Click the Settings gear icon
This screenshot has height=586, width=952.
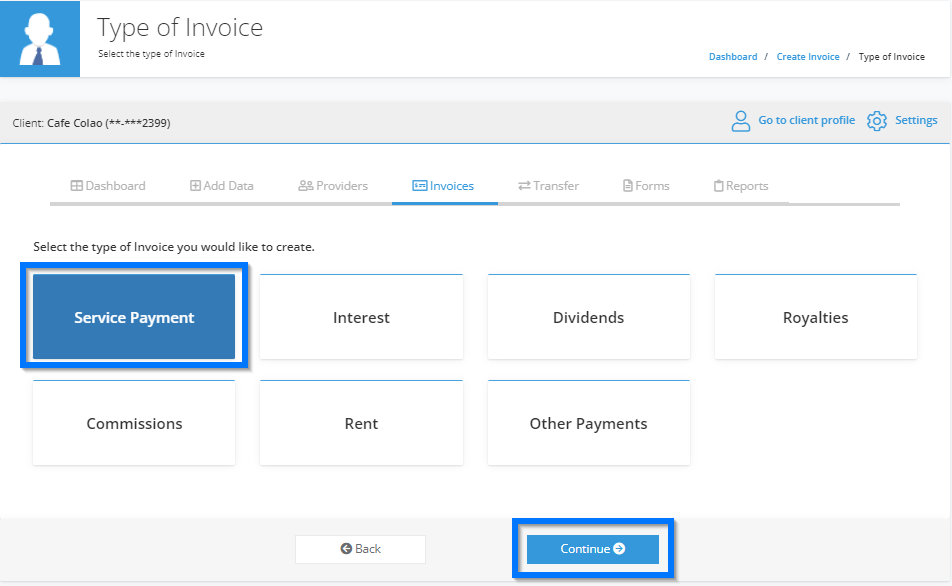tap(876, 121)
